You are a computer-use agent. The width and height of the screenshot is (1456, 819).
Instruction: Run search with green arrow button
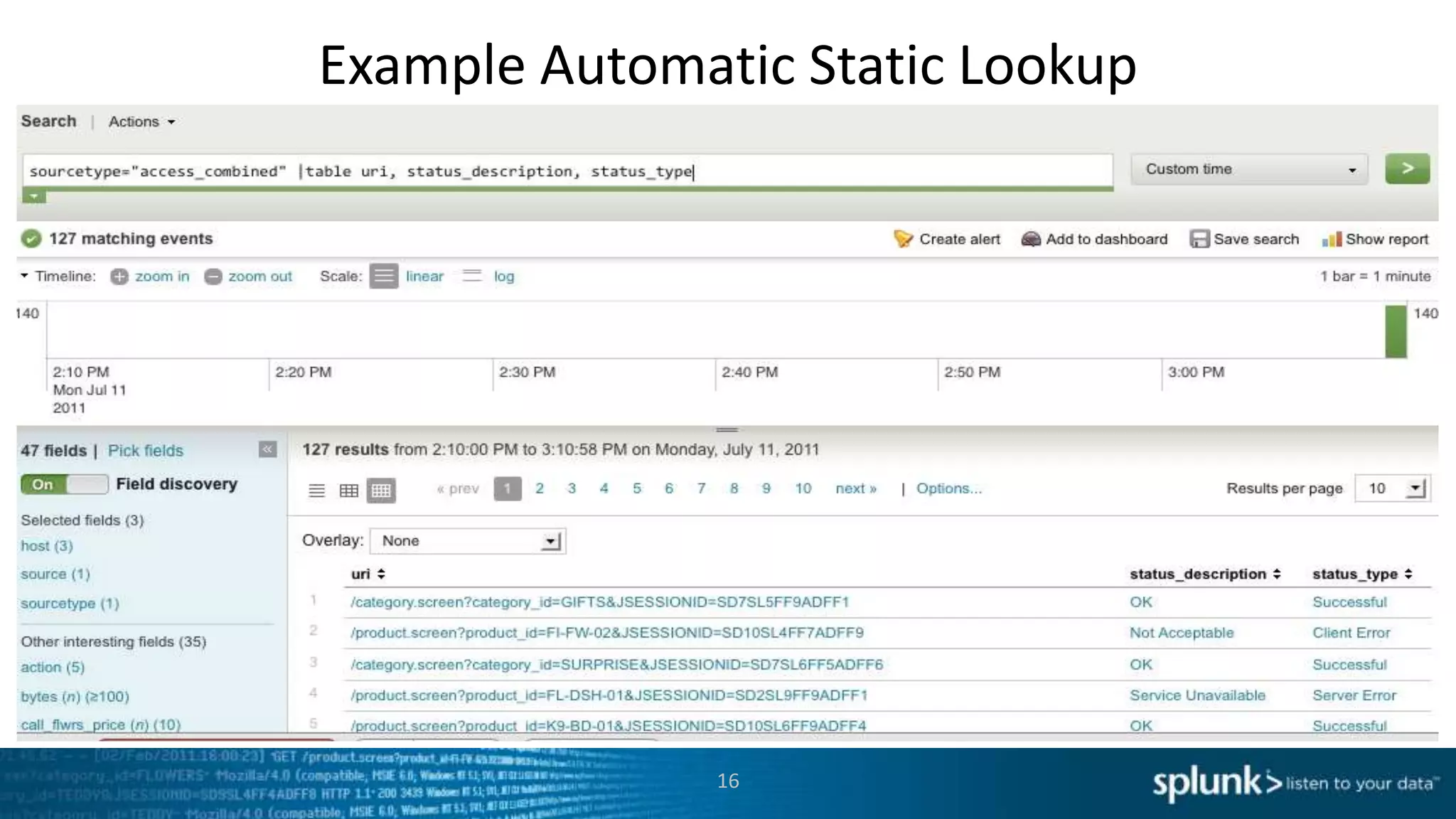(x=1407, y=169)
